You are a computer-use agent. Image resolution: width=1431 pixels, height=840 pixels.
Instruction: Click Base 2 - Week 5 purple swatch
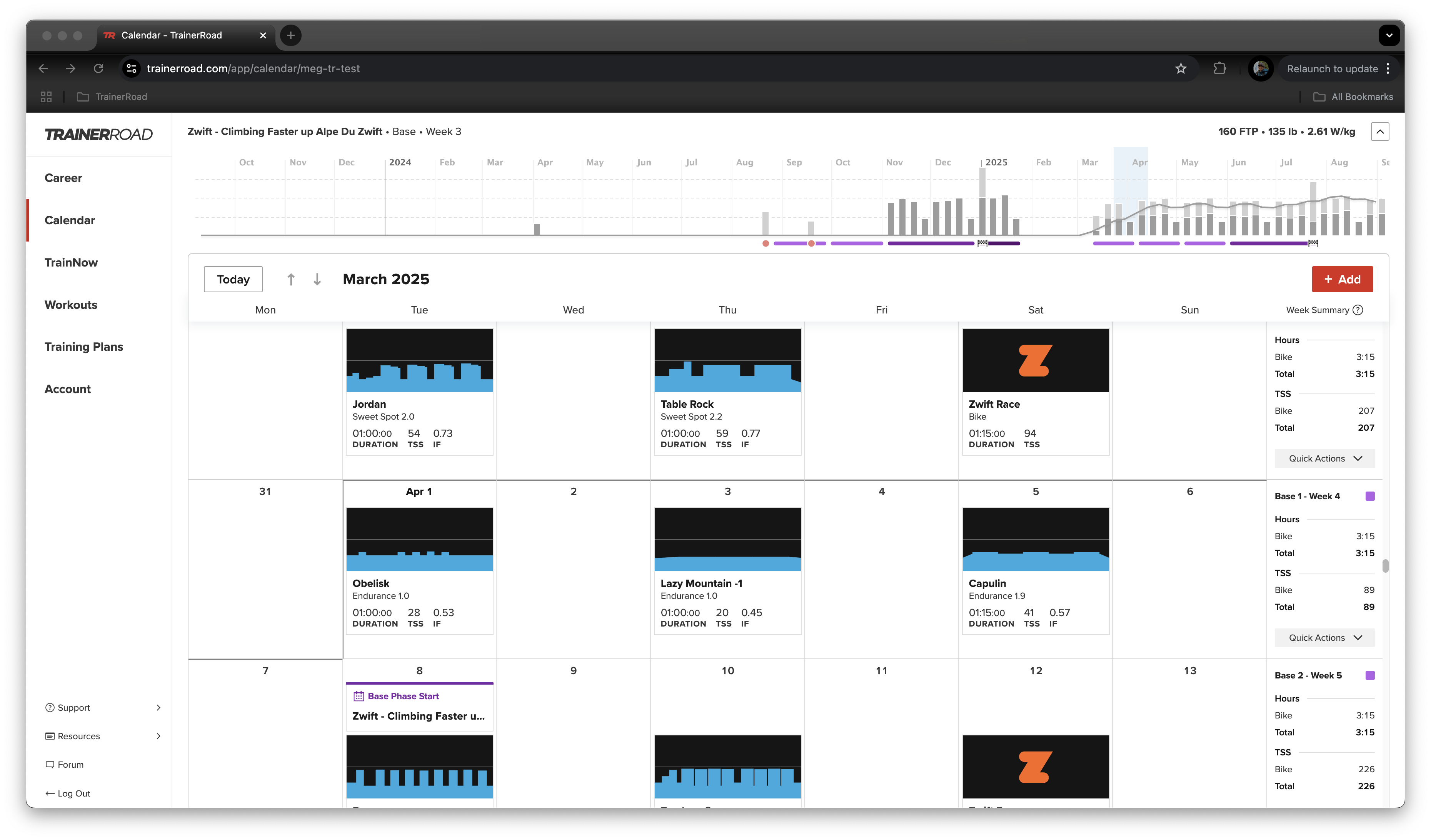1370,676
